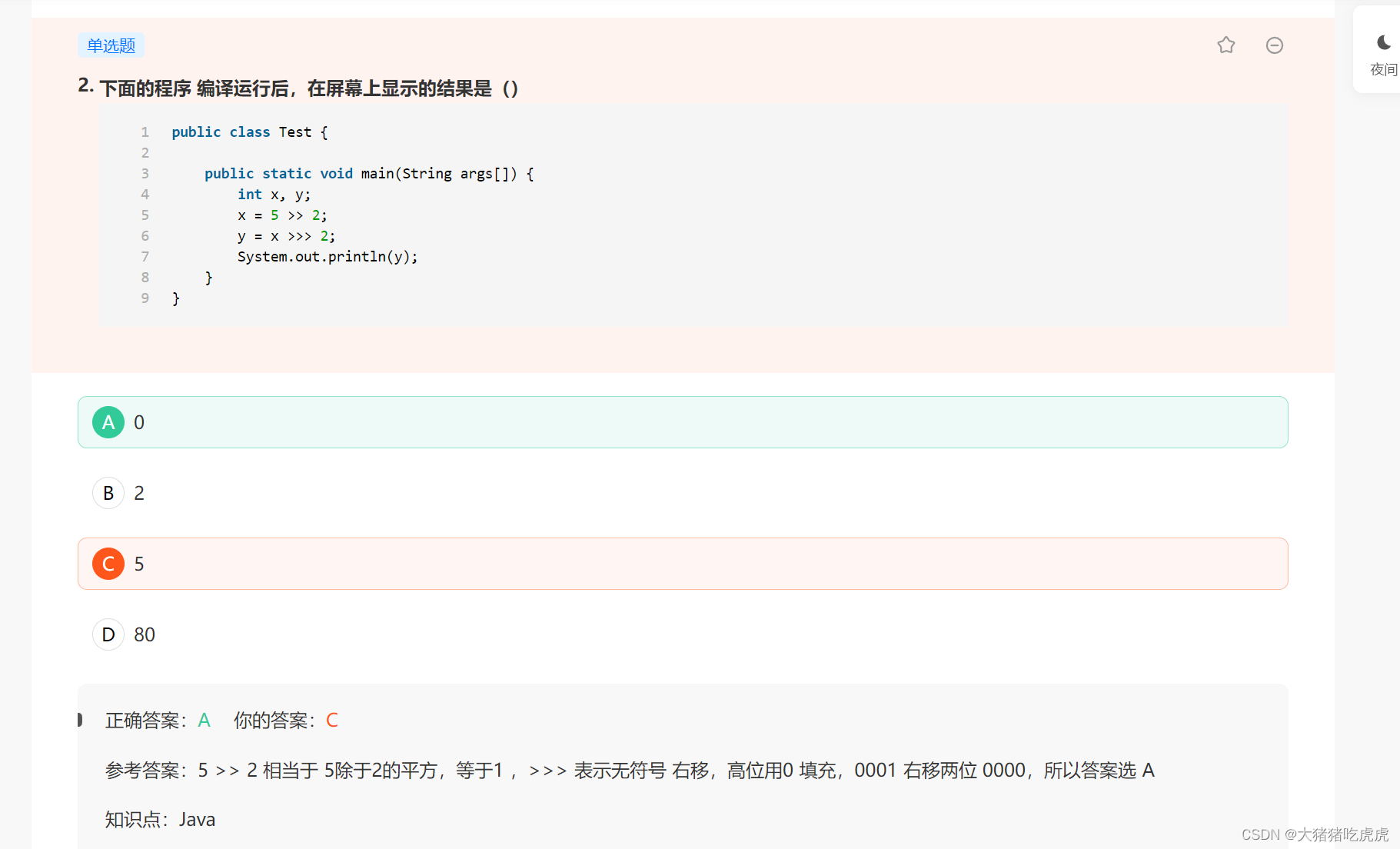Screen dimensions: 1400x849
Task: Click the star favorite icon
Action: click(x=1226, y=45)
